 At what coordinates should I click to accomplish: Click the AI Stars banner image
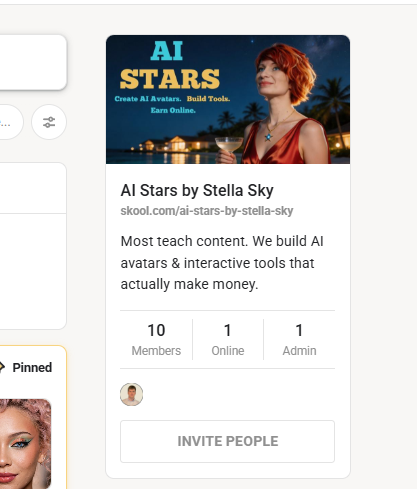[228, 99]
